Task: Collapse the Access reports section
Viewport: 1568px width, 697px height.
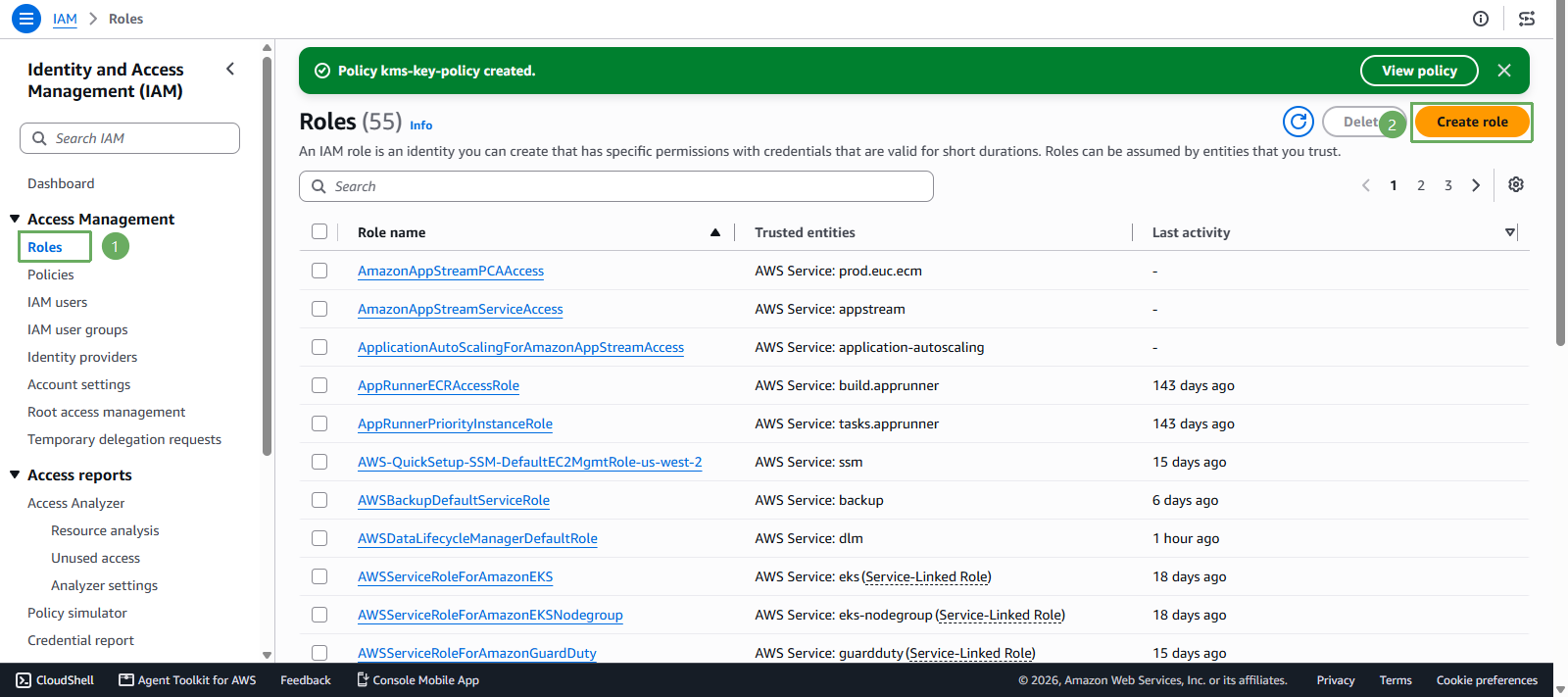Action: click(15, 474)
